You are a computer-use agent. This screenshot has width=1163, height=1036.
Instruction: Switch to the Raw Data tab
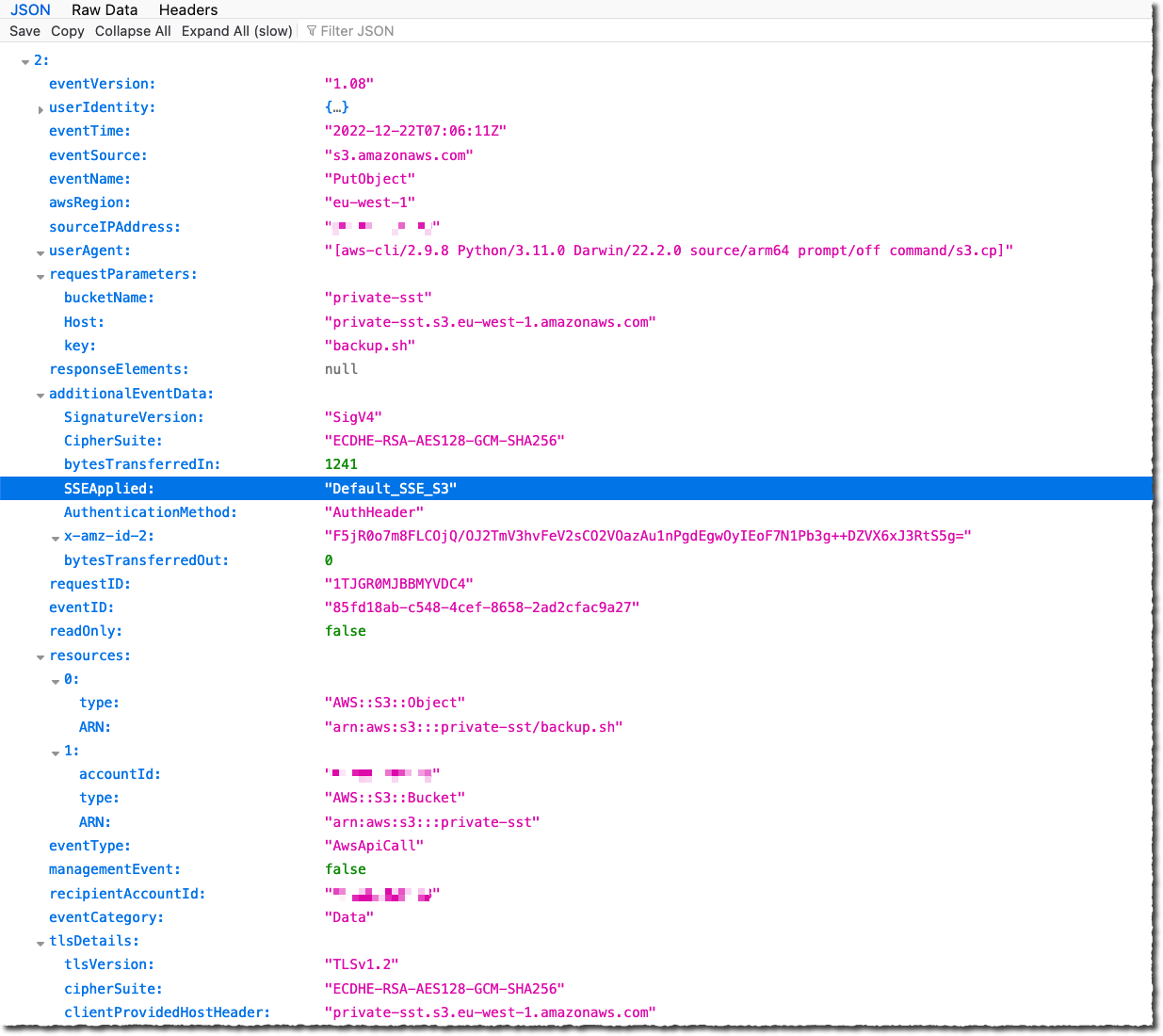coord(104,10)
